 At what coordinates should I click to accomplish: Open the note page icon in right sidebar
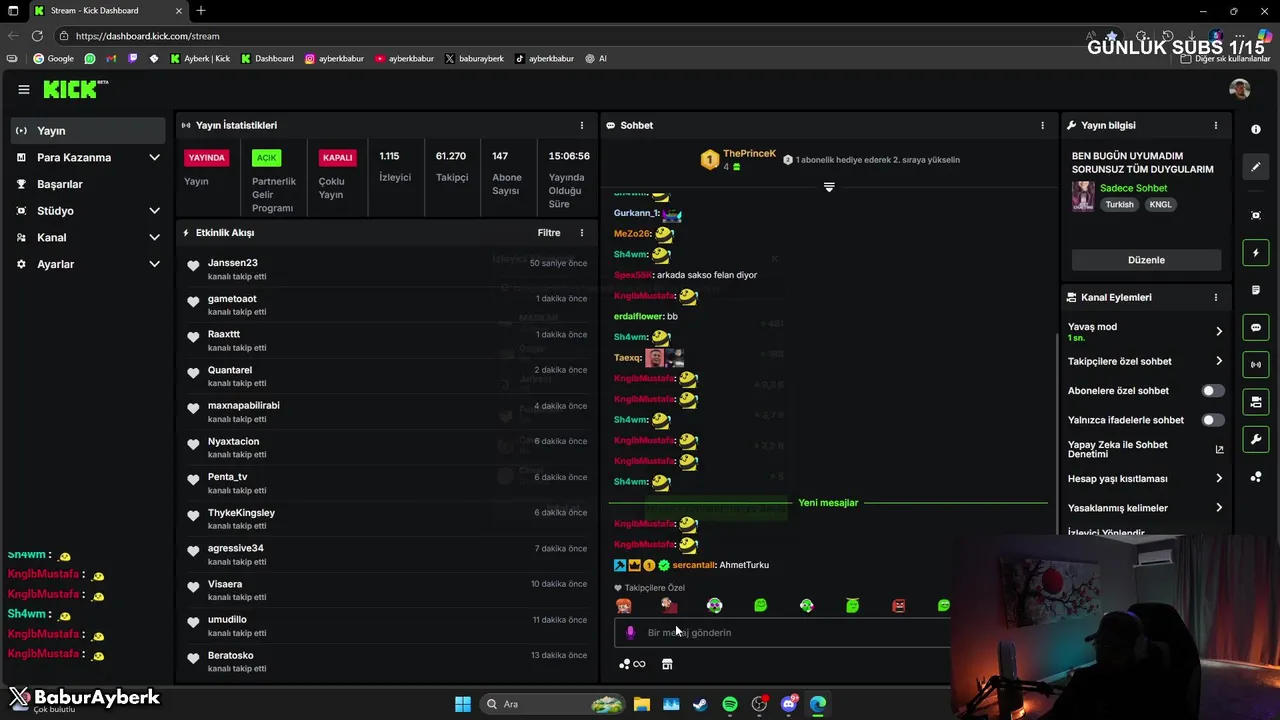(x=1256, y=290)
